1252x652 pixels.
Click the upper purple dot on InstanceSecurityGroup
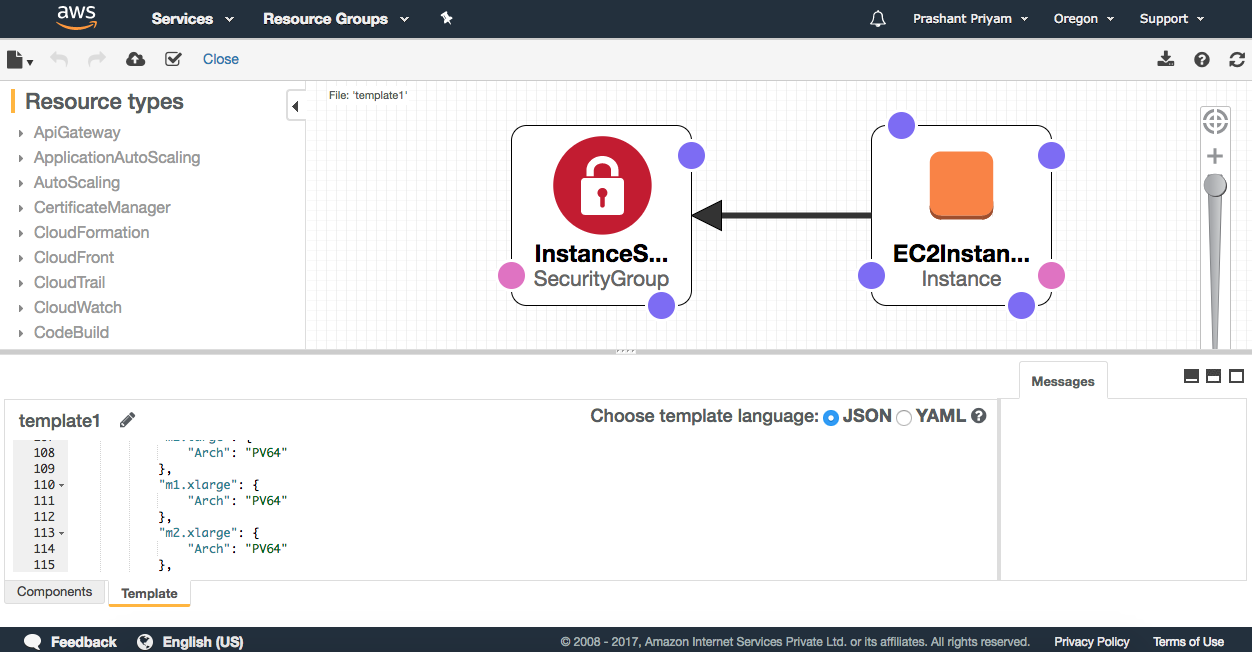click(x=691, y=155)
